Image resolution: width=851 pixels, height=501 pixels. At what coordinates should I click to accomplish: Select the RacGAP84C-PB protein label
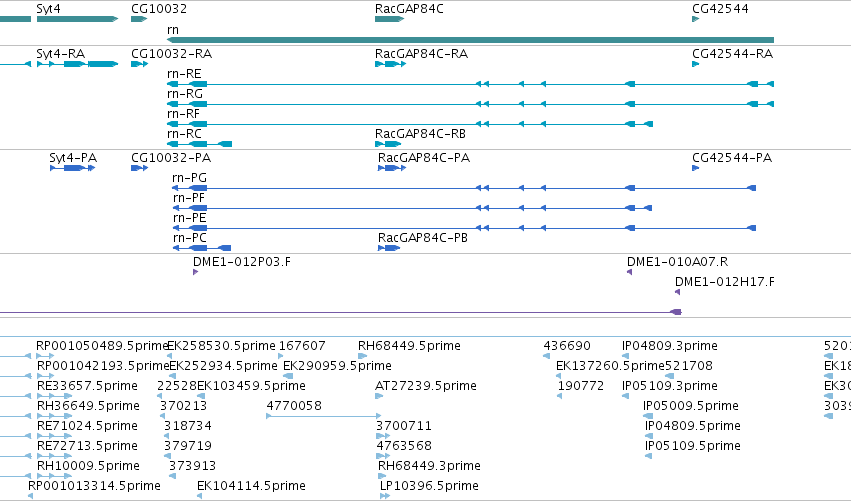[x=423, y=238]
